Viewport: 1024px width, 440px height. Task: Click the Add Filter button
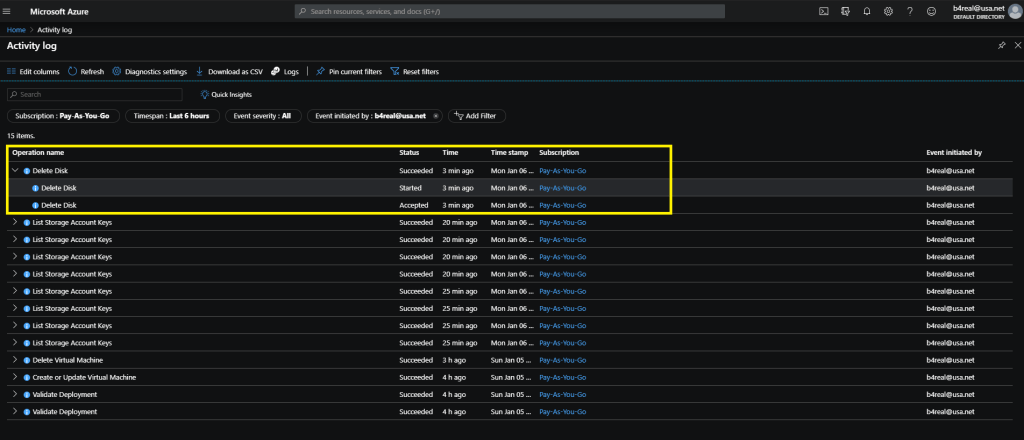pyautogui.click(x=476, y=116)
